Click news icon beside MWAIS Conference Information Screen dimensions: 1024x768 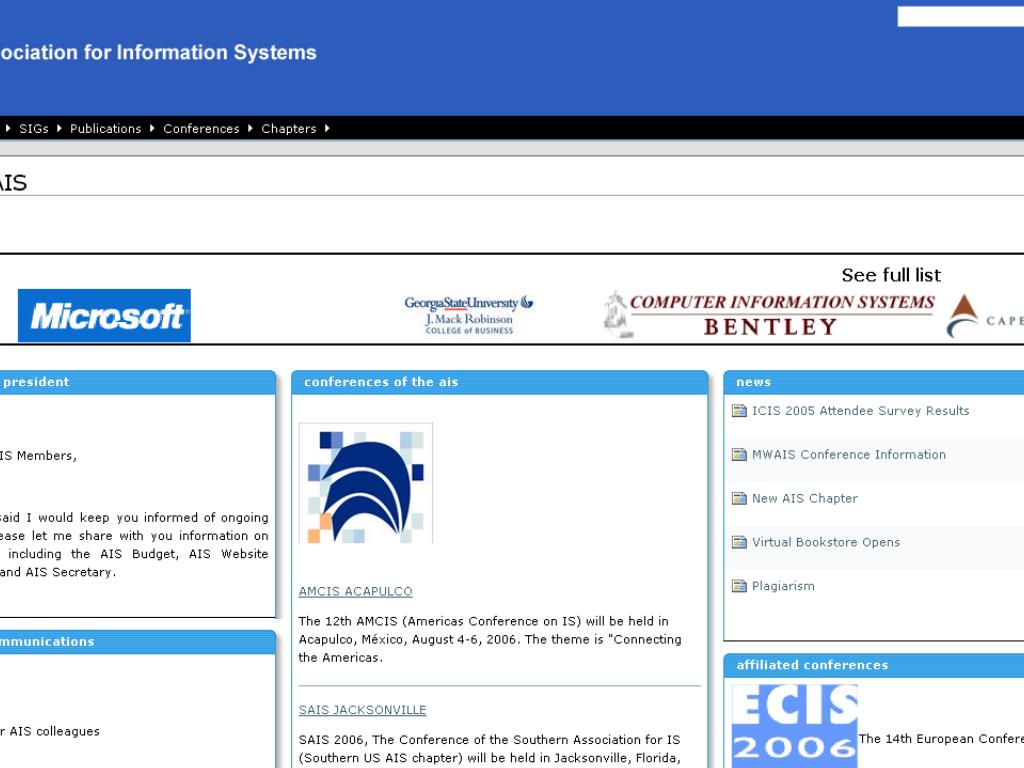[739, 455]
